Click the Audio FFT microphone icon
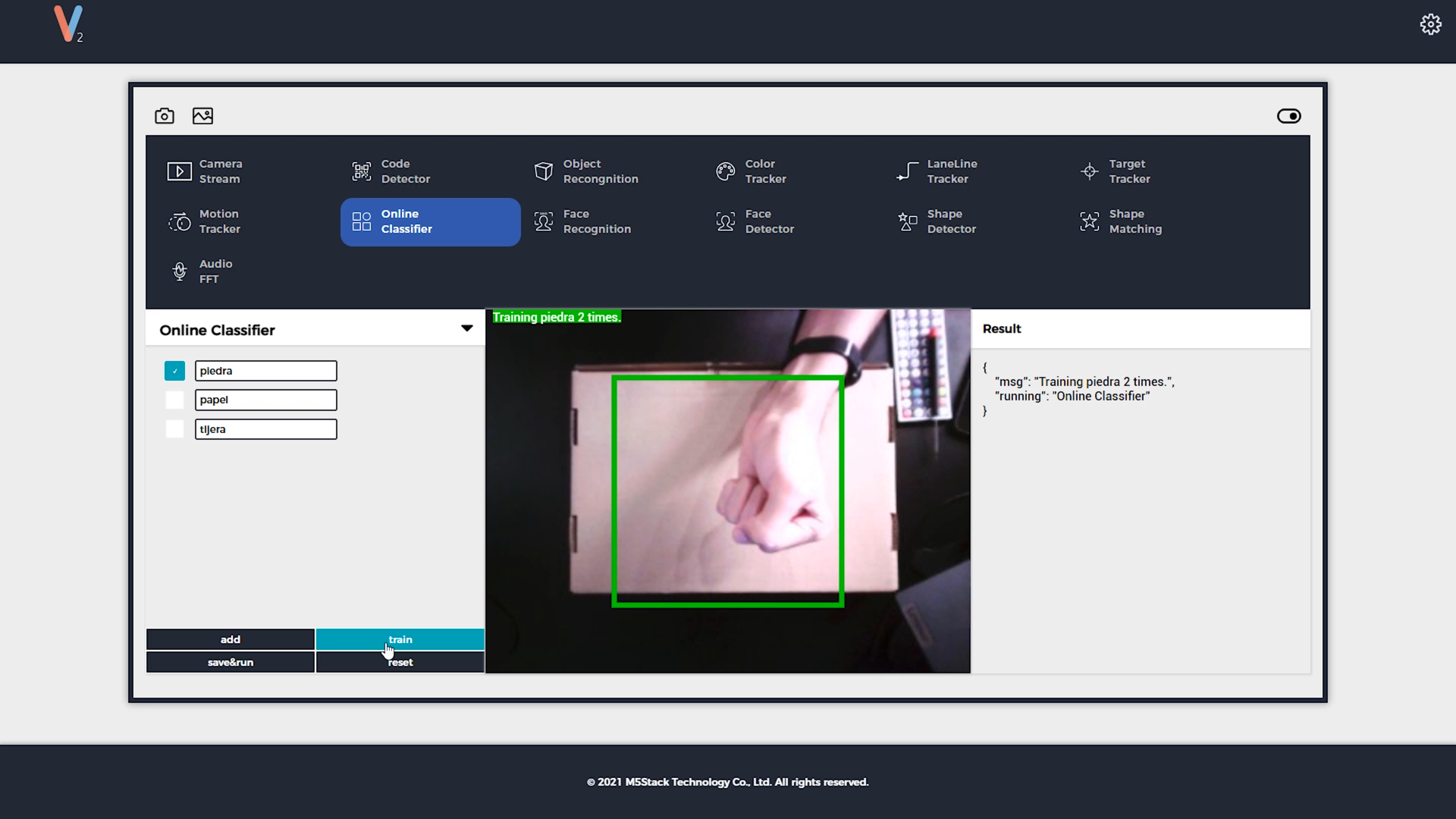The image size is (1456, 819). click(x=180, y=271)
